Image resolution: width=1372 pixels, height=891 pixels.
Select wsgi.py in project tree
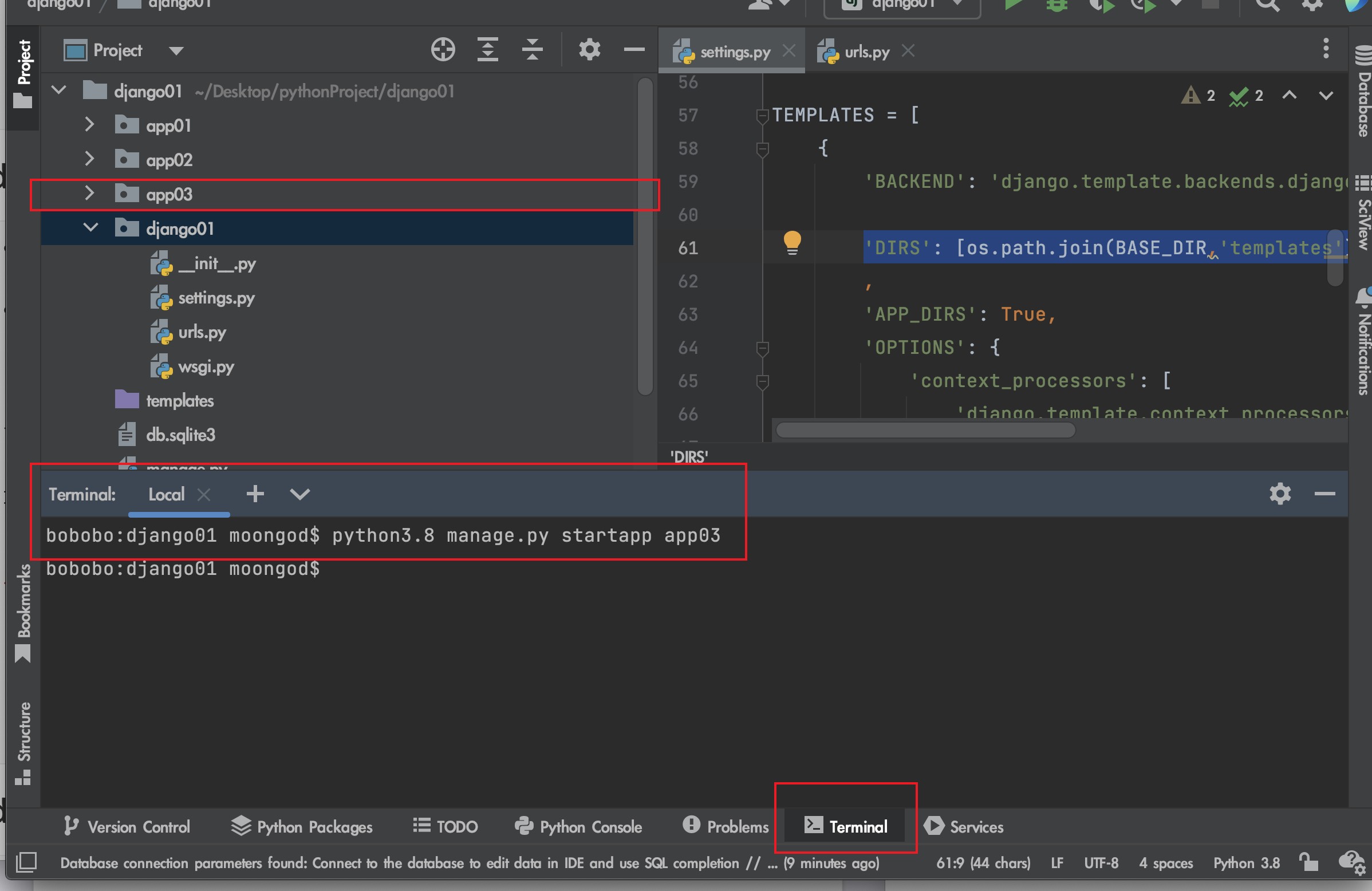pos(192,366)
